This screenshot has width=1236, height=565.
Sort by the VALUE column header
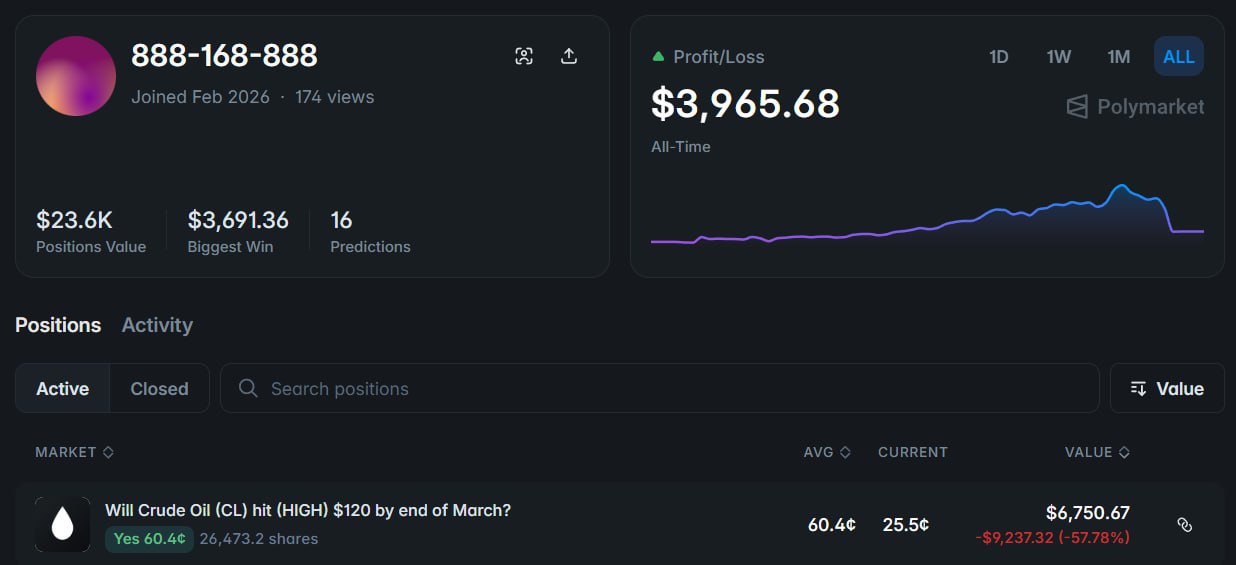pos(1097,452)
